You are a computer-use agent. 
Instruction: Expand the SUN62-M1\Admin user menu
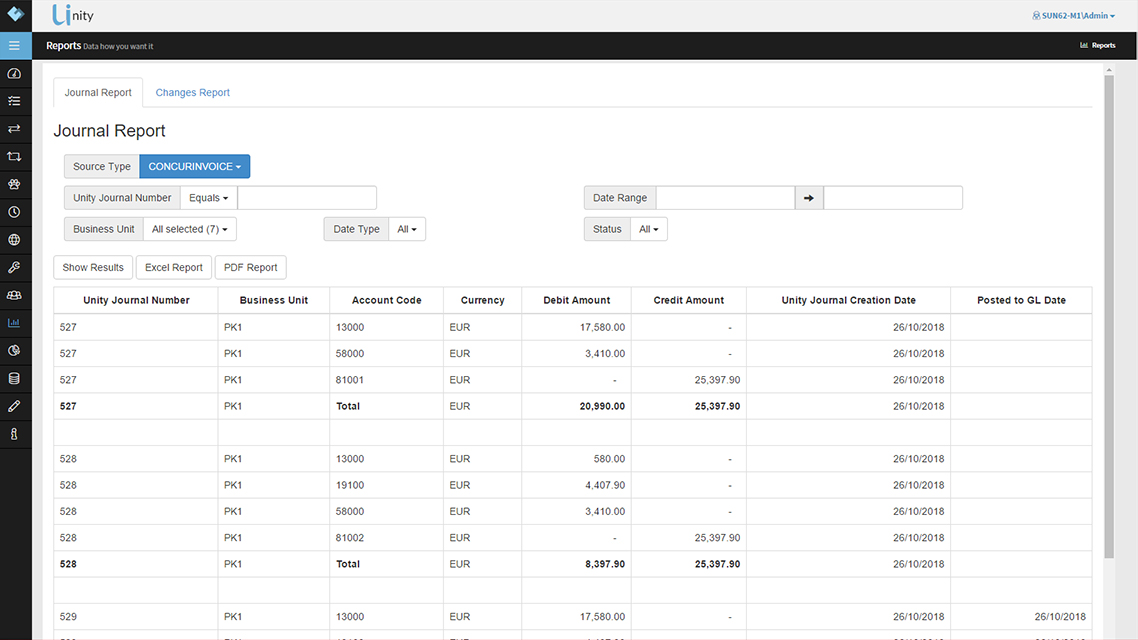1073,15
